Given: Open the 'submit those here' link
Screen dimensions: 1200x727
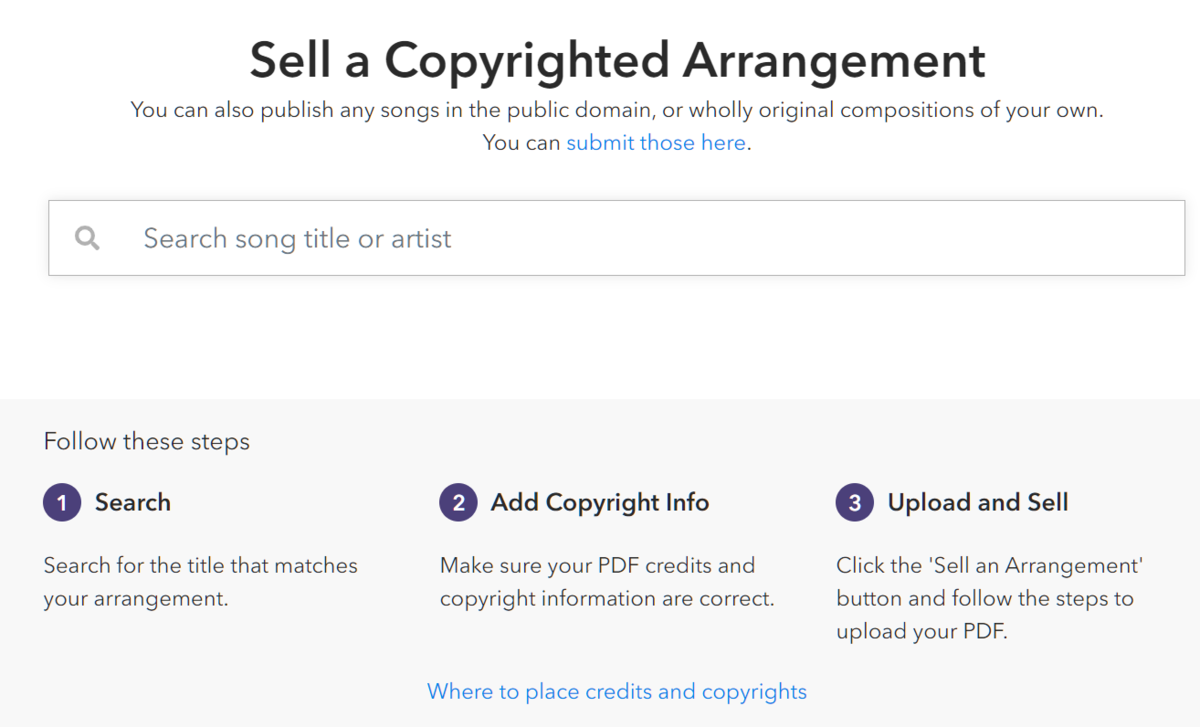Looking at the screenshot, I should point(655,143).
